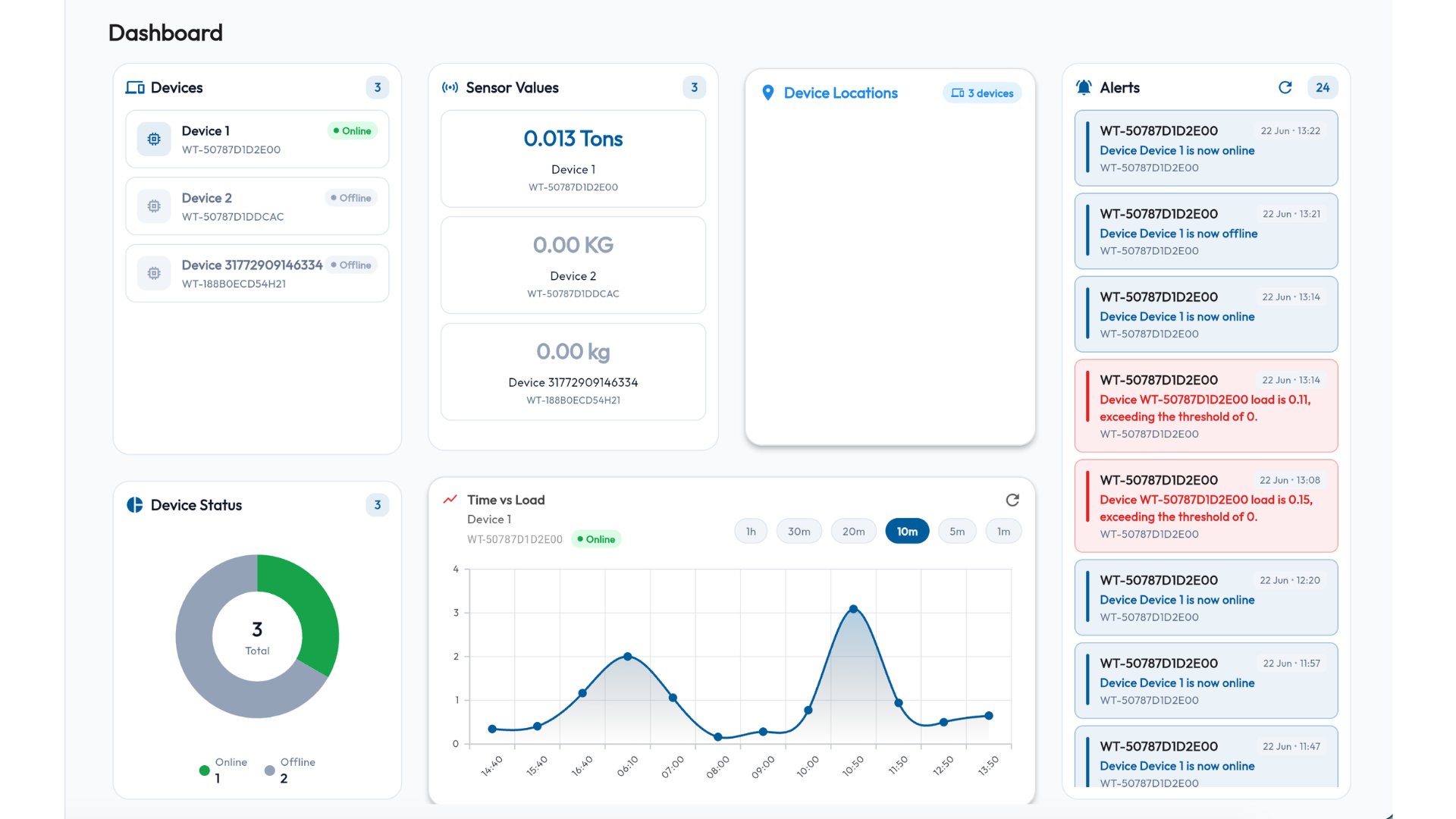The image size is (1456, 819).
Task: Open the 13:21 Device 1 offline alert
Action: click(1207, 231)
